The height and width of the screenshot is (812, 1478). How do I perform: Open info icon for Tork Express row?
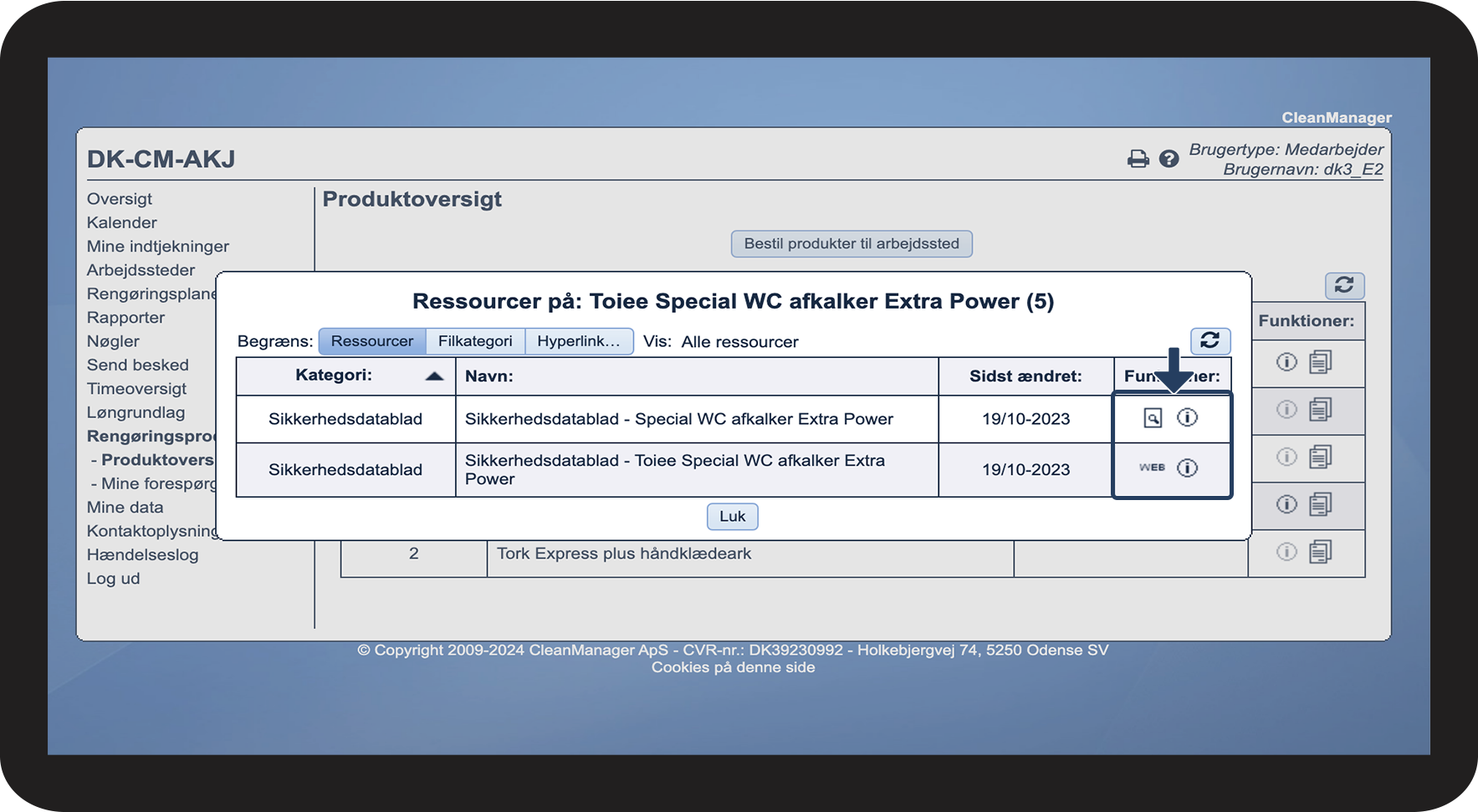[1286, 552]
